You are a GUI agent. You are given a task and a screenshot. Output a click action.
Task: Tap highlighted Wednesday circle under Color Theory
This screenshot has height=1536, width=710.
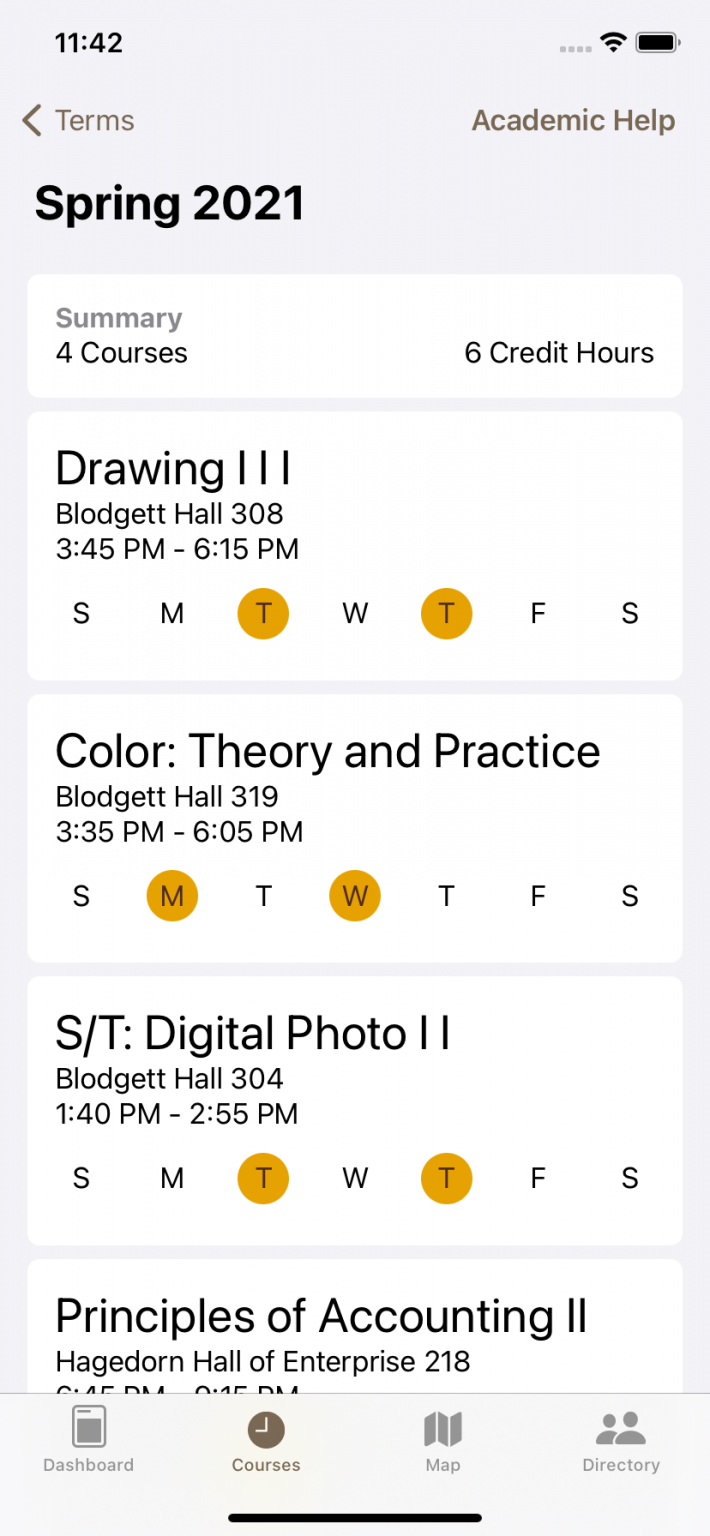point(355,896)
